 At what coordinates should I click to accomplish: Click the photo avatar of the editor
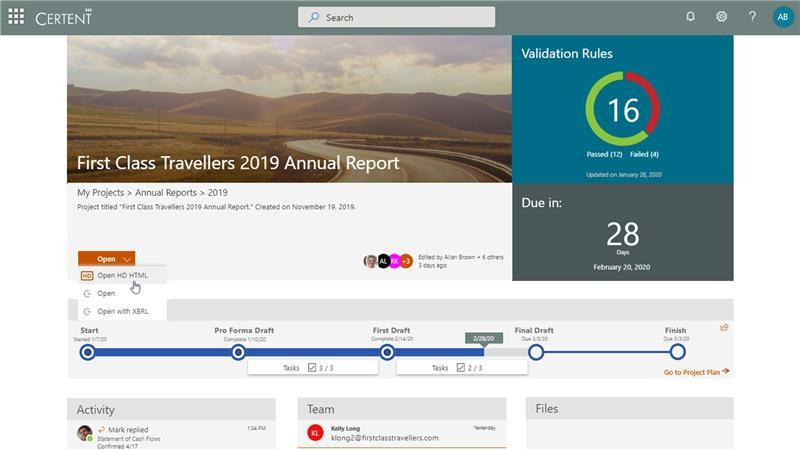(x=370, y=261)
